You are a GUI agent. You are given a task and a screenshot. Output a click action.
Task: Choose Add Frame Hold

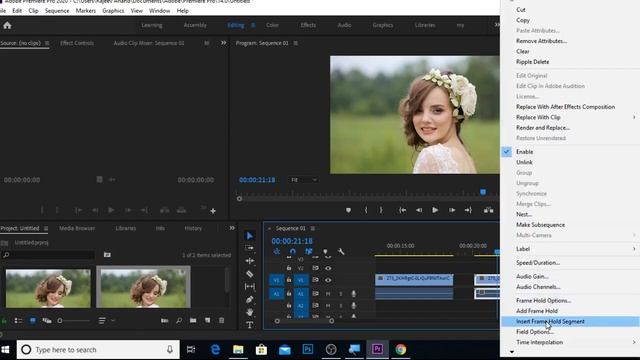537,311
